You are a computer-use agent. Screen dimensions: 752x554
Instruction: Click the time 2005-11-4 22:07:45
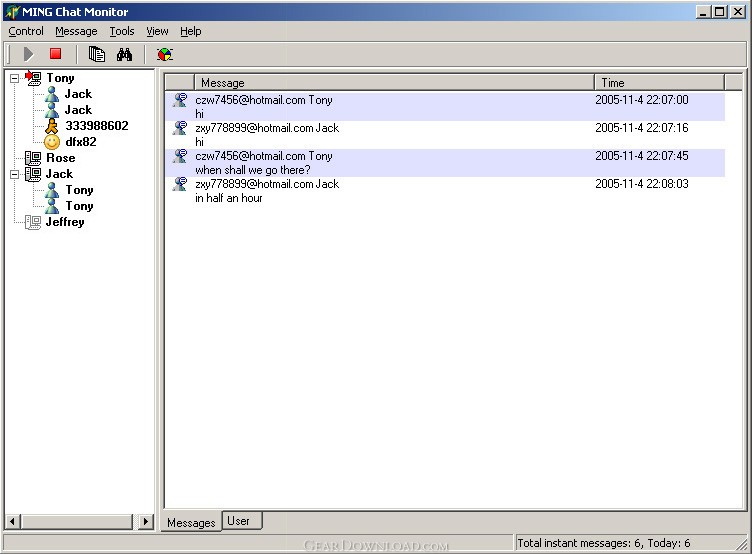642,156
